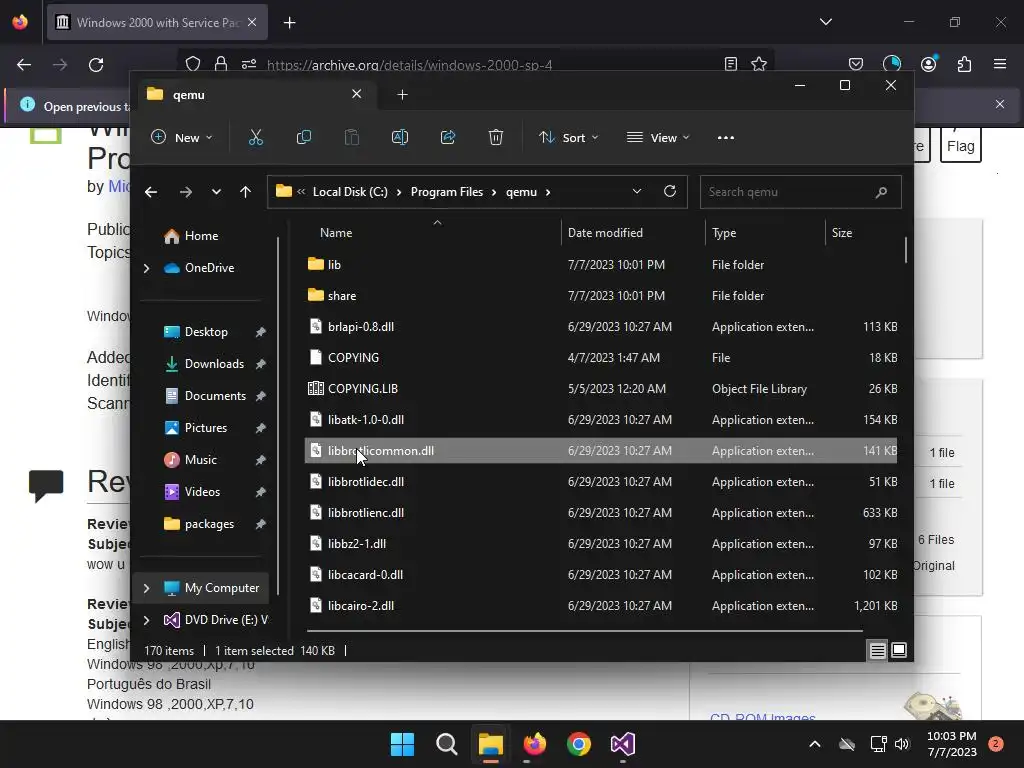Bookmark this page with star icon

759,64
